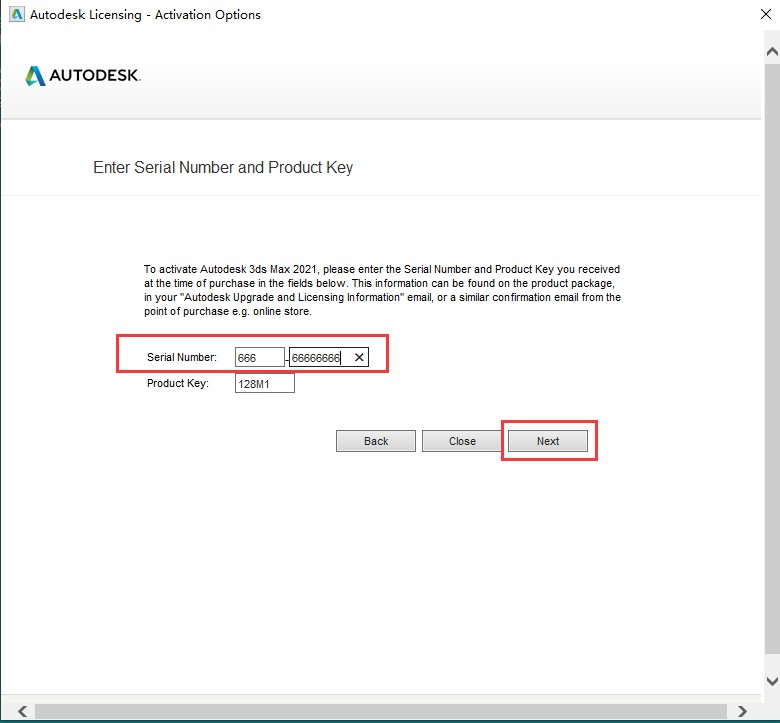Click the Autodesk title bar app icon
The height and width of the screenshot is (723, 780).
click(16, 14)
